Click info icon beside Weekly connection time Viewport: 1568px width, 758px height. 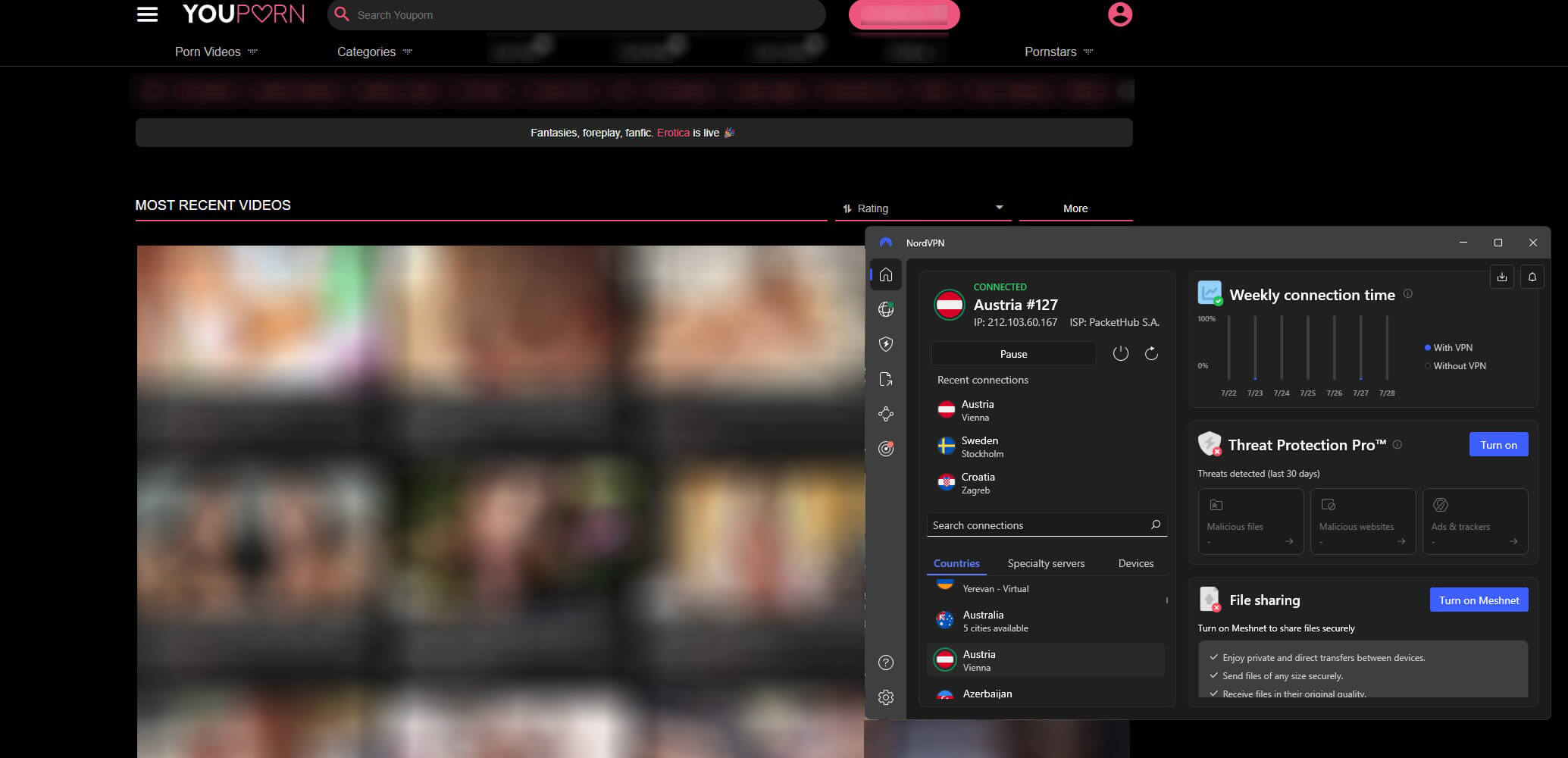click(x=1407, y=294)
